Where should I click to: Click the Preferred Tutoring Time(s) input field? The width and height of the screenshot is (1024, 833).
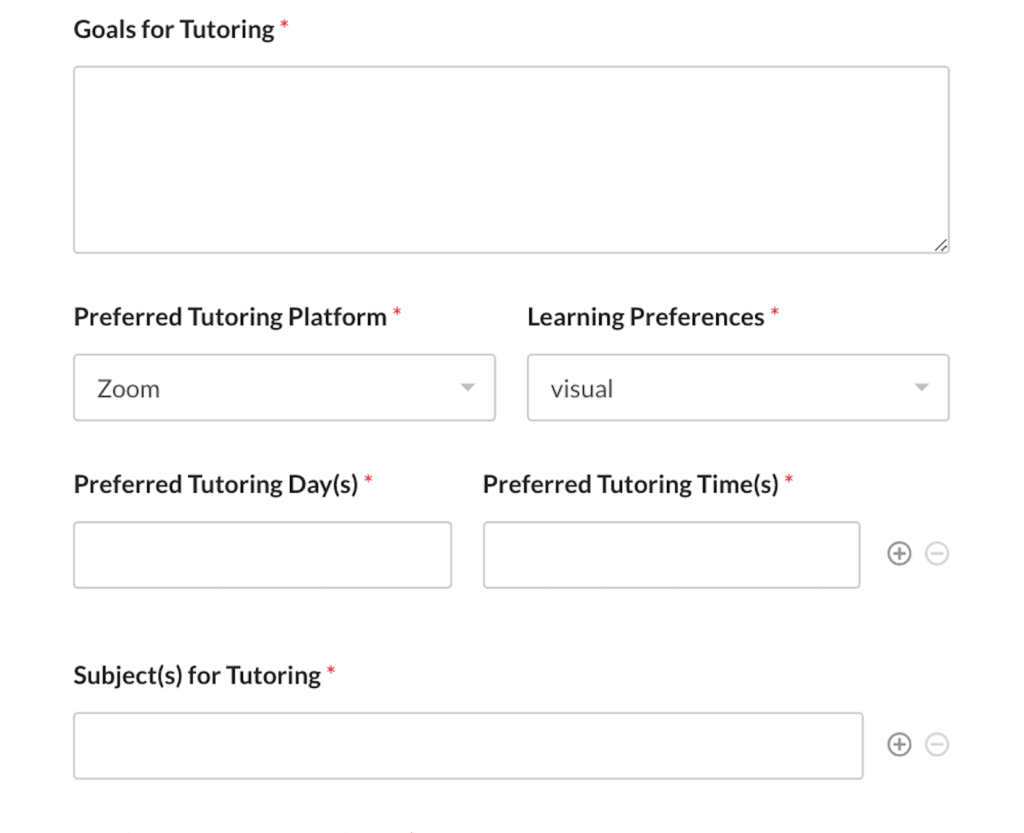point(671,554)
